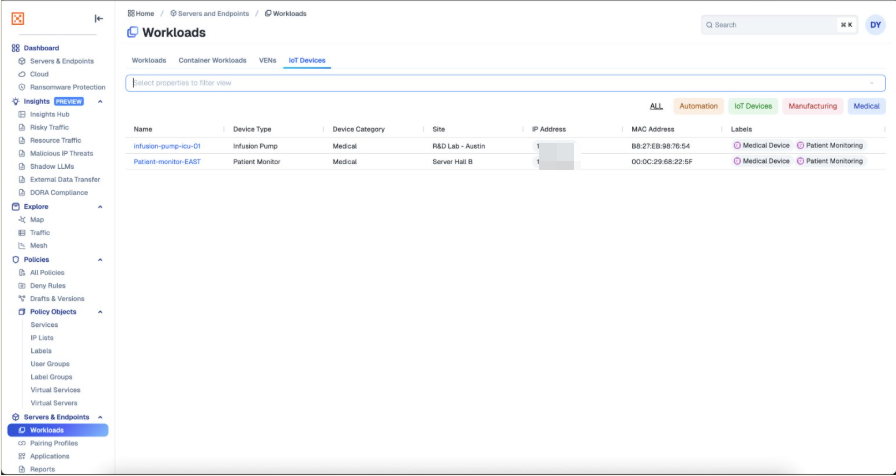Click 'R&D Lab - Austin' site cell
Screen dimensions: 896x476
(459, 146)
